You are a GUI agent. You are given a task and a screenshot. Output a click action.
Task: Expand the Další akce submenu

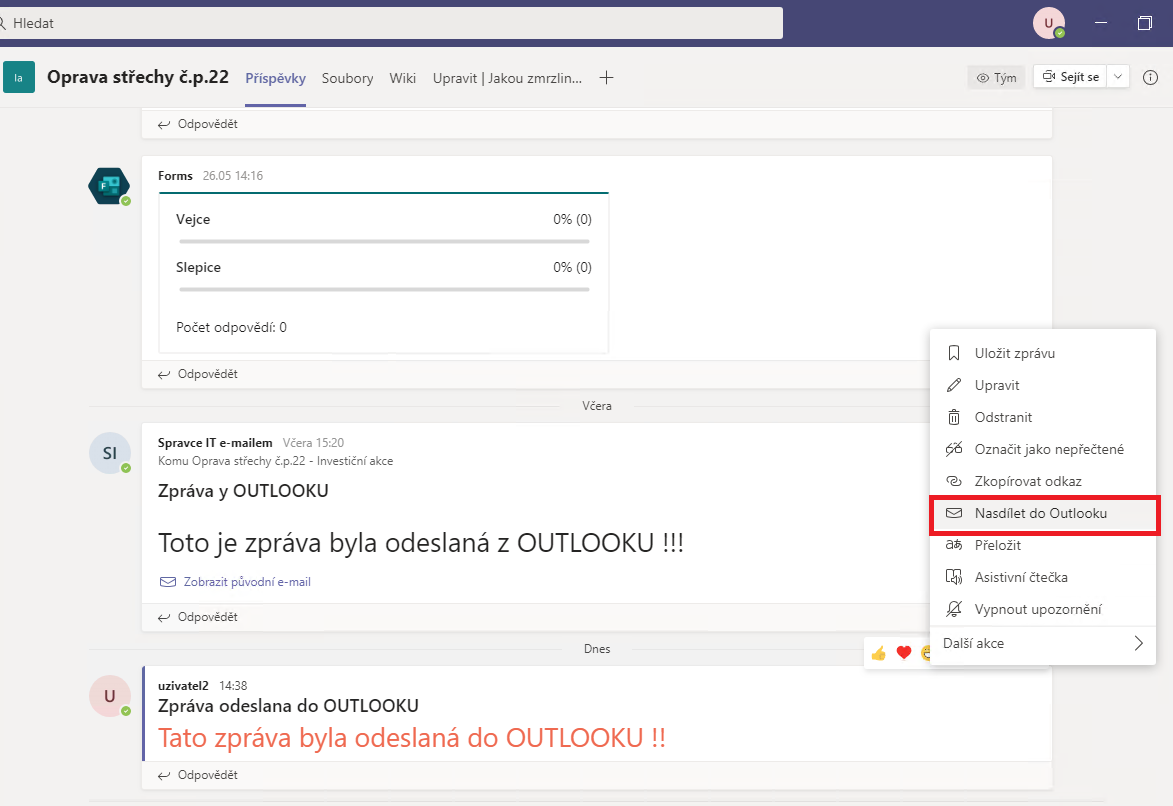(1043, 644)
